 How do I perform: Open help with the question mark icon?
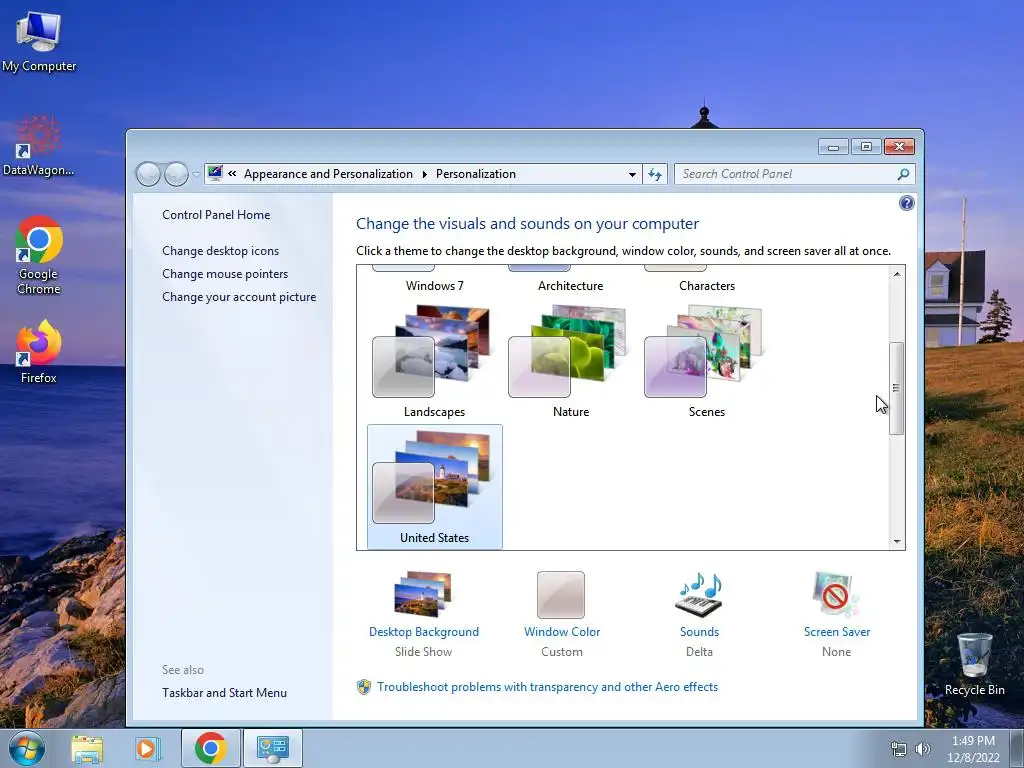coord(906,203)
